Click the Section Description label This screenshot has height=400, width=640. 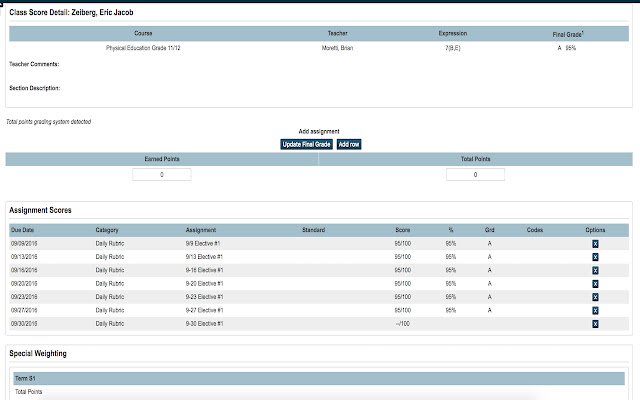coord(34,88)
